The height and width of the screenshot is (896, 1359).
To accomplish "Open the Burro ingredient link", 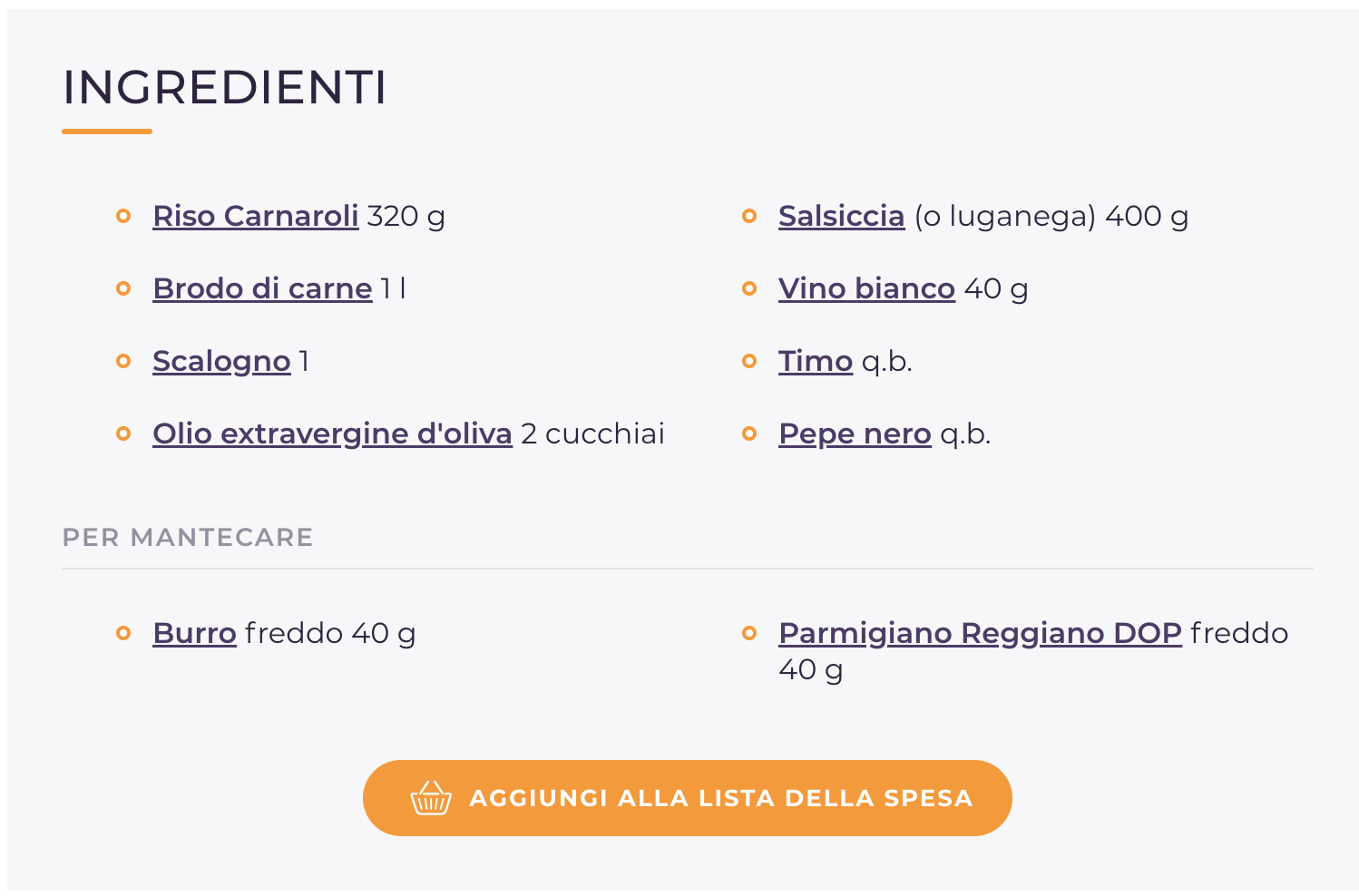I will click(x=194, y=633).
